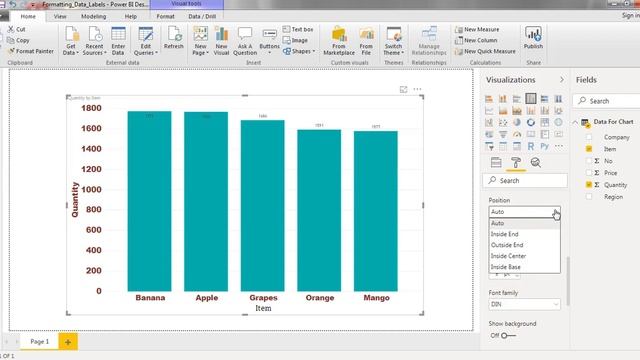Select the Matrix visualization
Viewport: 640px width, 360px height.
click(517, 146)
